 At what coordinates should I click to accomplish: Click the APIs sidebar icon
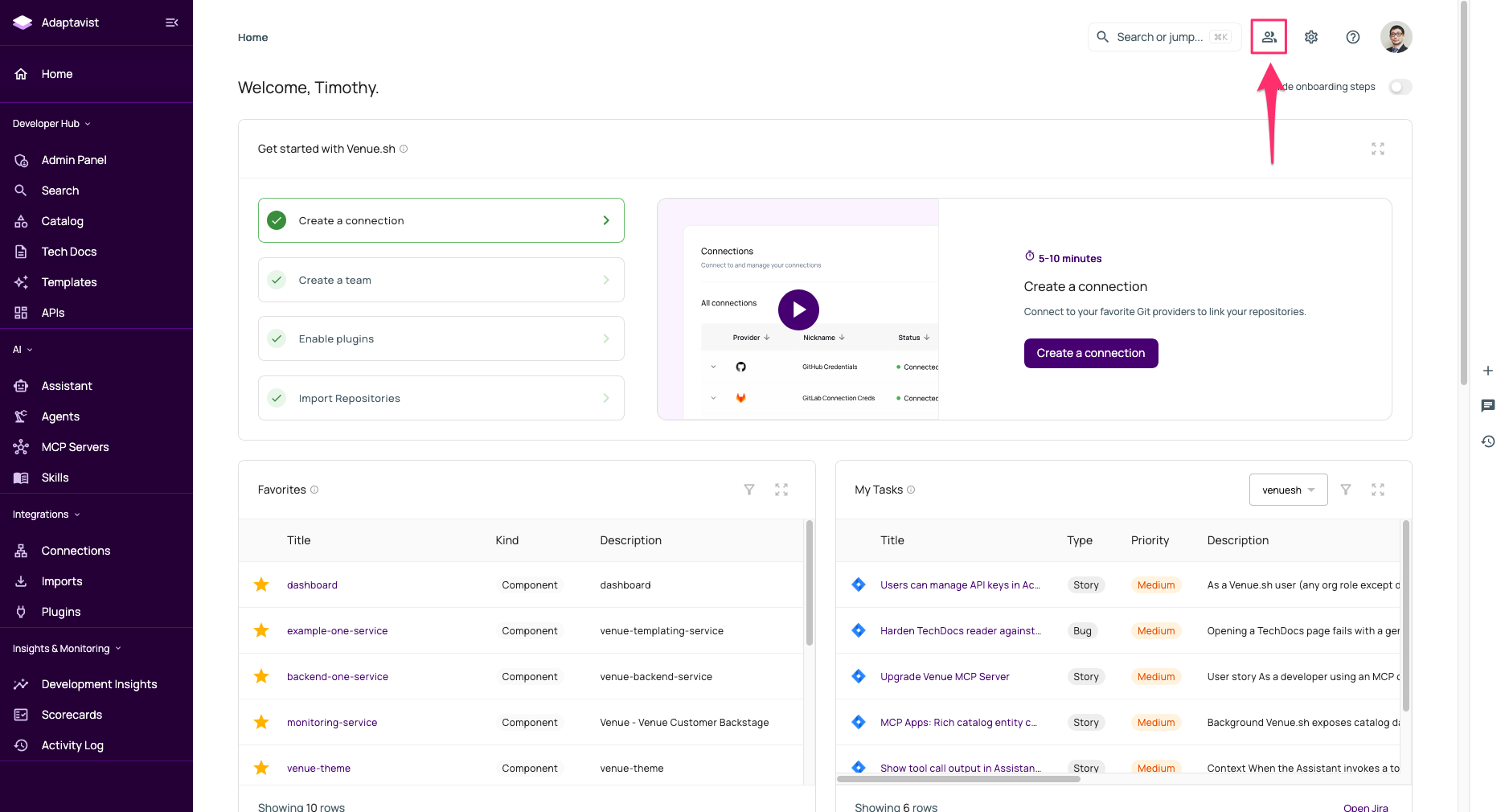click(21, 313)
